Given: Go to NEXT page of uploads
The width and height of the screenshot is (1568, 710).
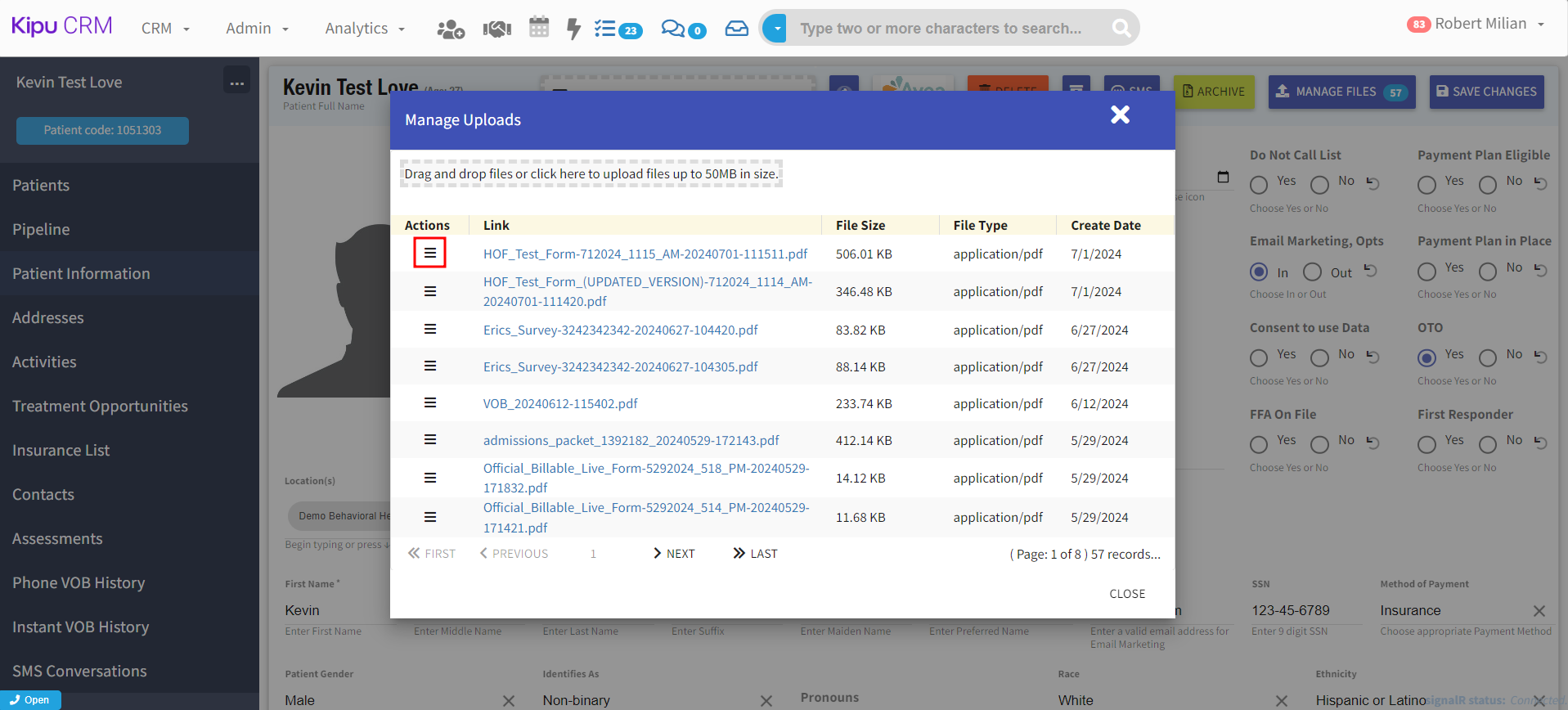Looking at the screenshot, I should [674, 554].
